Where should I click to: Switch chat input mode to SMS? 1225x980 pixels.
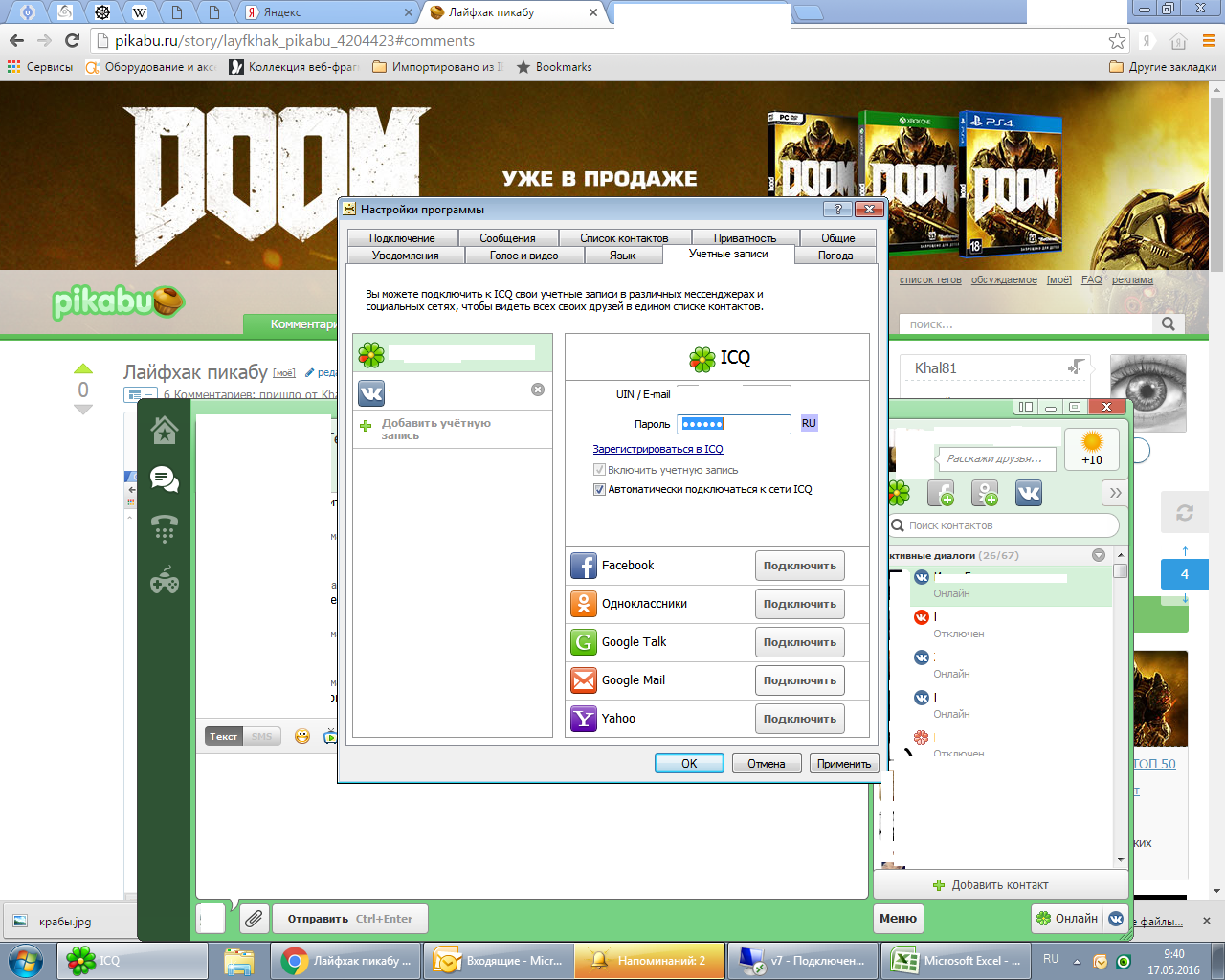(262, 736)
